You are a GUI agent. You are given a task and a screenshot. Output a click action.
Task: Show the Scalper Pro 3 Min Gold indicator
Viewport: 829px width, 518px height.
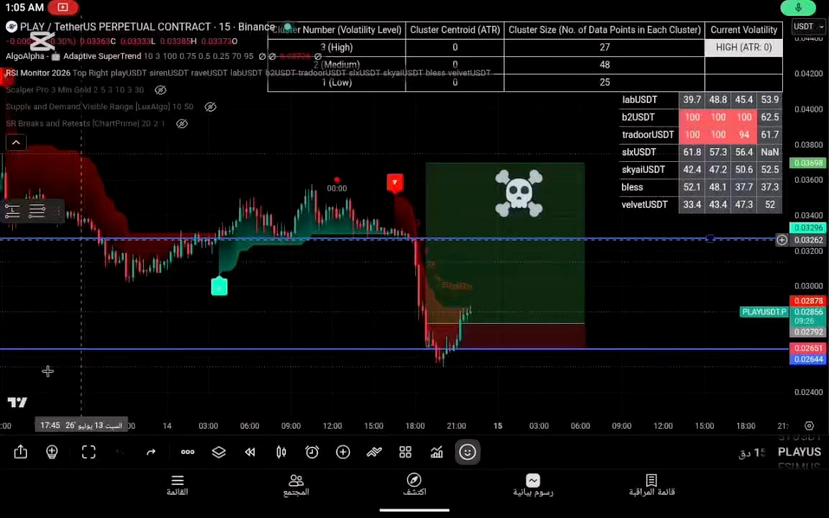tap(161, 90)
